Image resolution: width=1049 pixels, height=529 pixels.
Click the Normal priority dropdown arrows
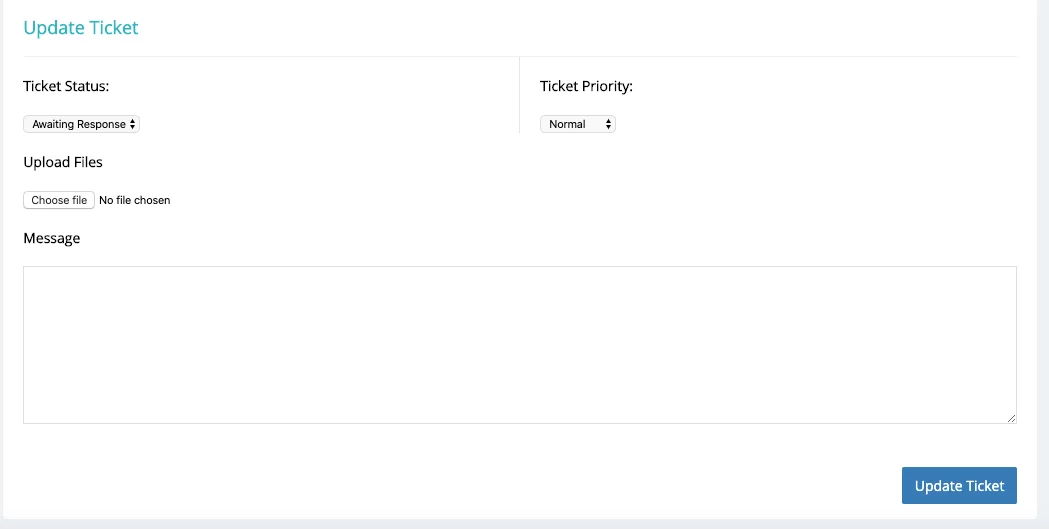coord(608,124)
